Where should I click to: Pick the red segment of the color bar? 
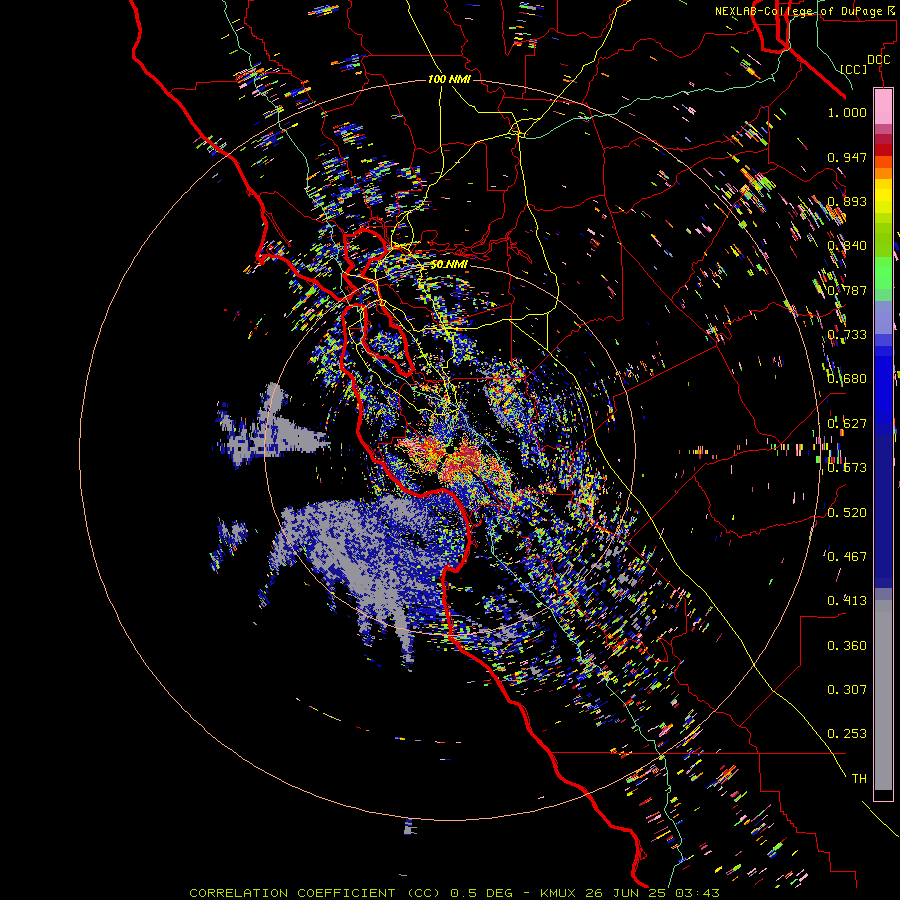click(883, 149)
